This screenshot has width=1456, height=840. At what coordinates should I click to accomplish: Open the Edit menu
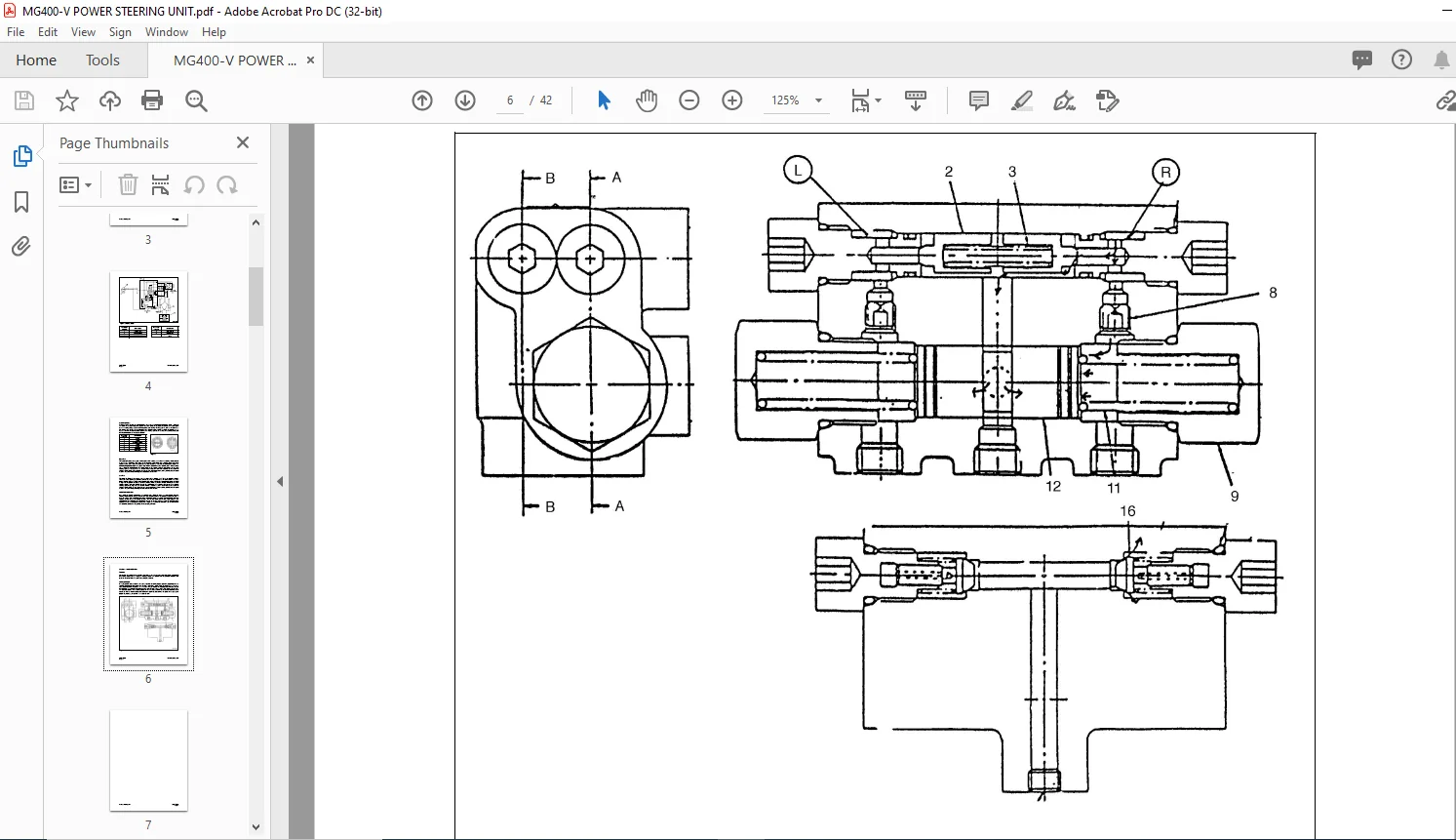(x=48, y=32)
